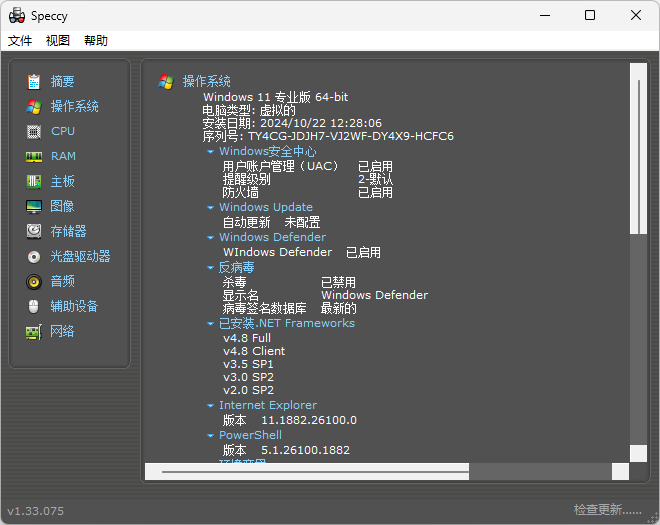This screenshot has width=660, height=525.
Task: Collapse the Windows安全中心 section arrow
Action: 210,152
